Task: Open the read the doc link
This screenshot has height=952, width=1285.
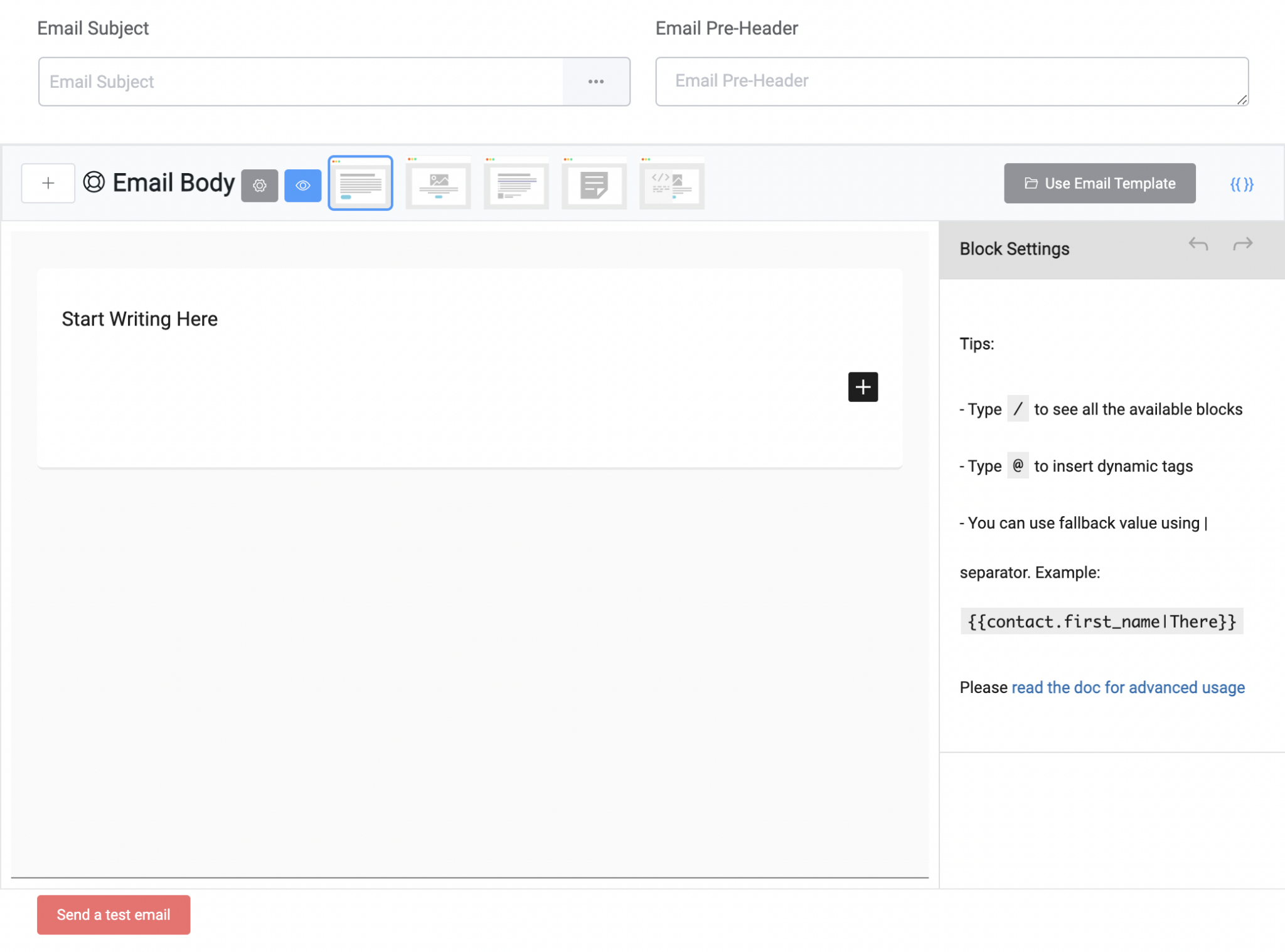Action: point(1127,687)
